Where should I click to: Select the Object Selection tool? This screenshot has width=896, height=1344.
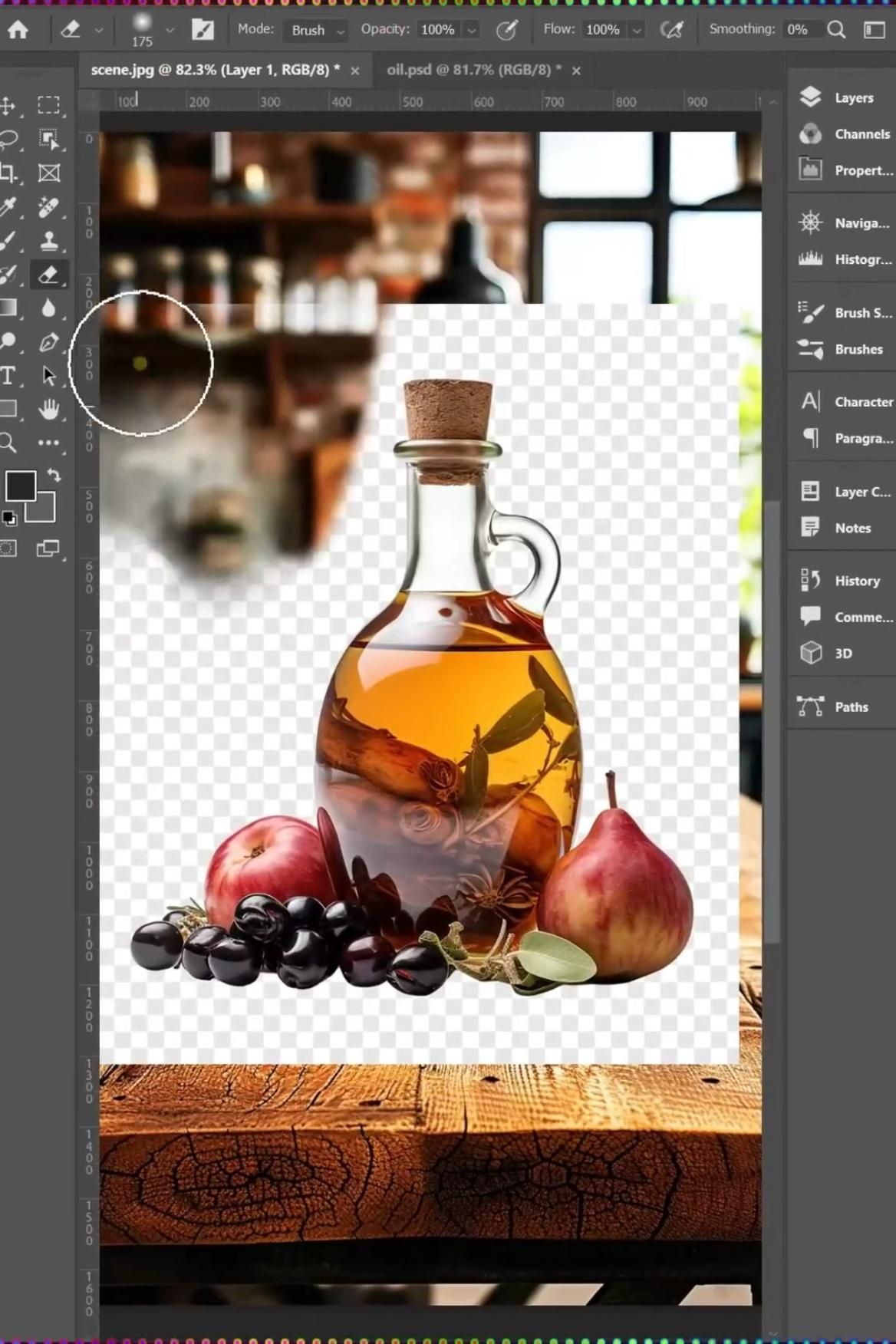pos(49,139)
